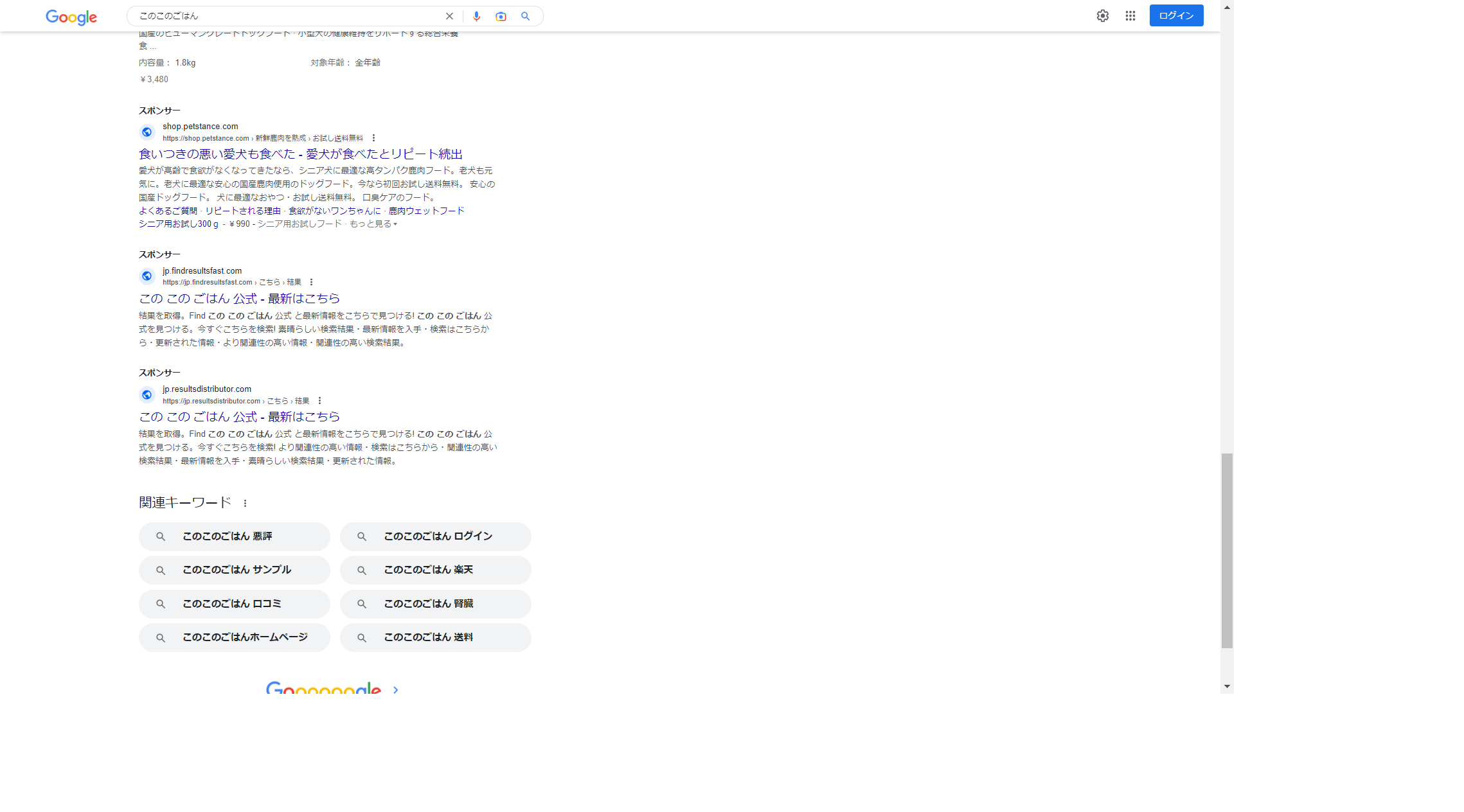The height and width of the screenshot is (812, 1464).
Task: Search related keyword このこのごはん 悪評
Action: pyautogui.click(x=234, y=536)
